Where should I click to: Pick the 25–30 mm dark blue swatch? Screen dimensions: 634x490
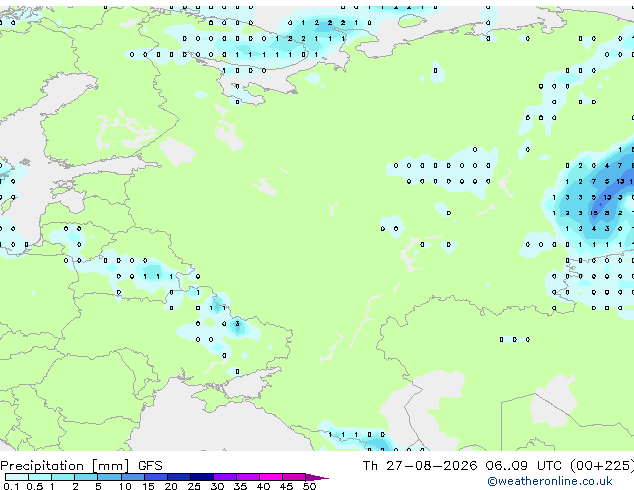pyautogui.click(x=201, y=477)
